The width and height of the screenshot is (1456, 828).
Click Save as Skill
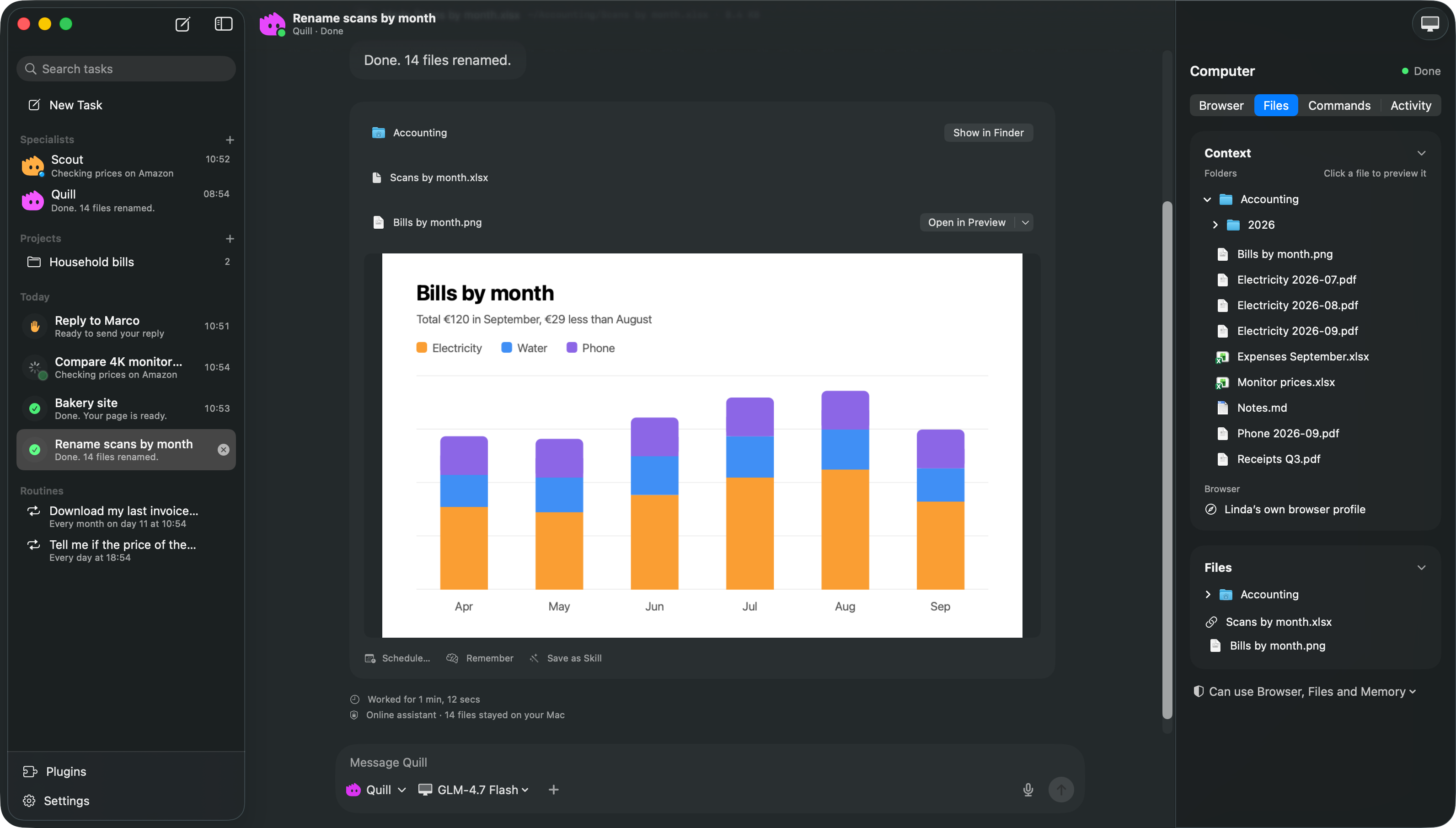click(x=566, y=659)
